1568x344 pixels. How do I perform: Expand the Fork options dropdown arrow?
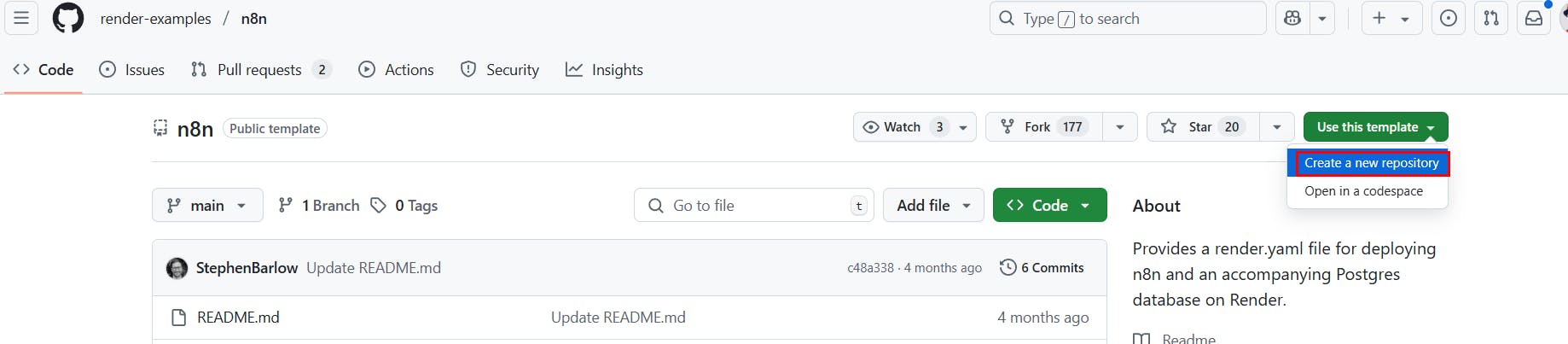coord(1120,127)
